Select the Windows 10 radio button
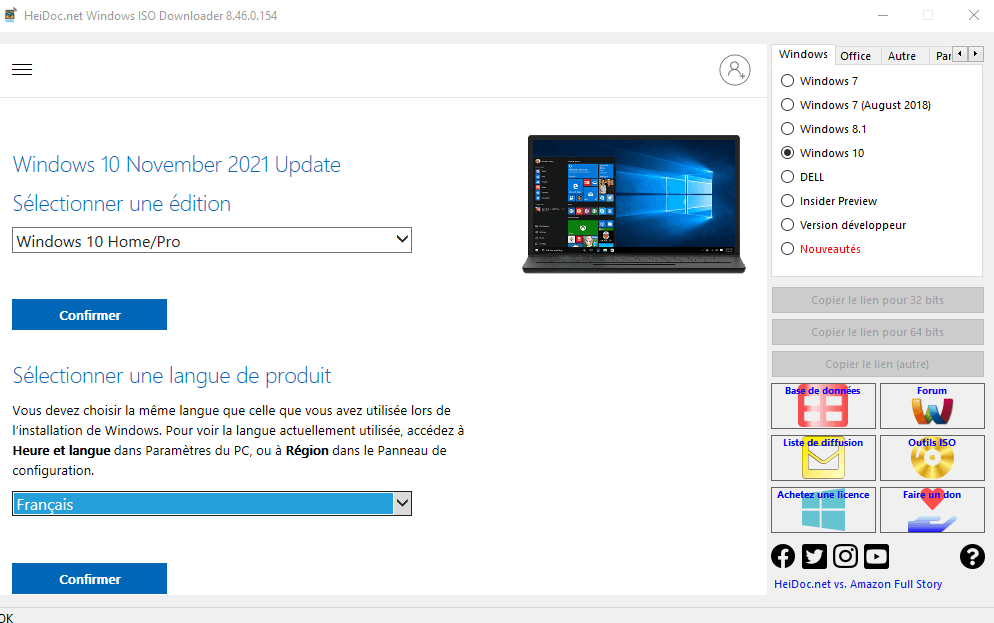 coord(787,153)
